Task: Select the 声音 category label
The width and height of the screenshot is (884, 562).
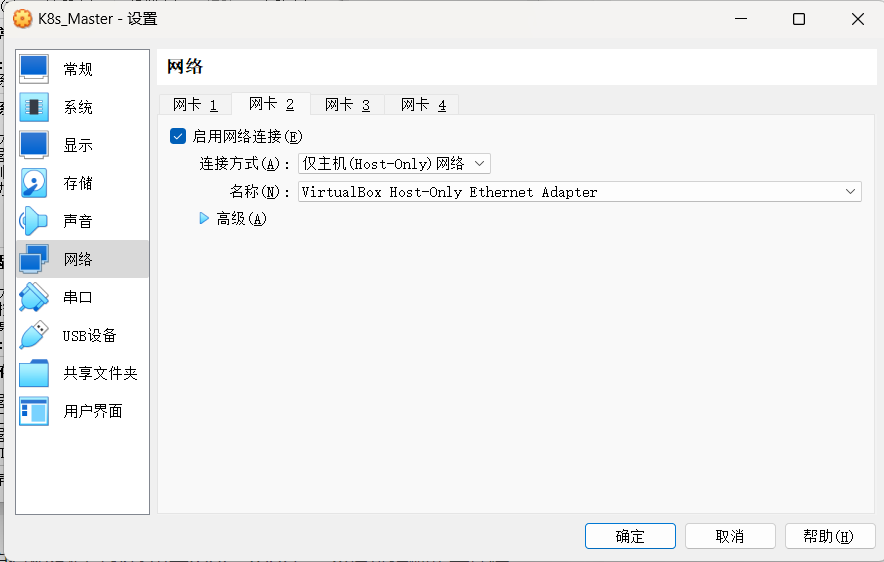Action: tap(78, 221)
